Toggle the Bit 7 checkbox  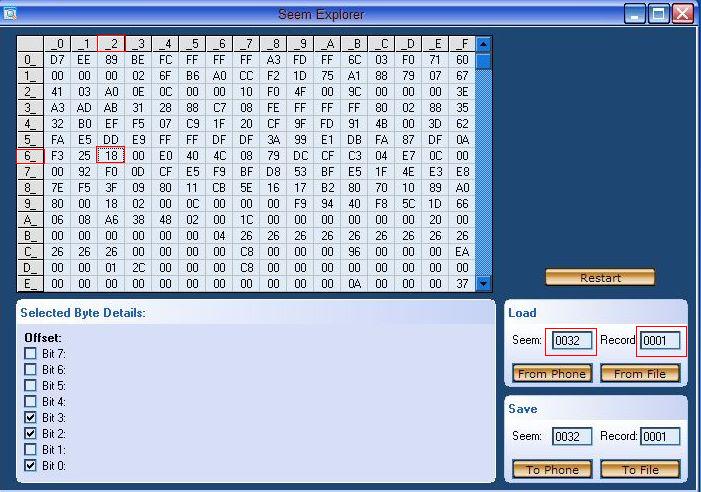(x=30, y=353)
